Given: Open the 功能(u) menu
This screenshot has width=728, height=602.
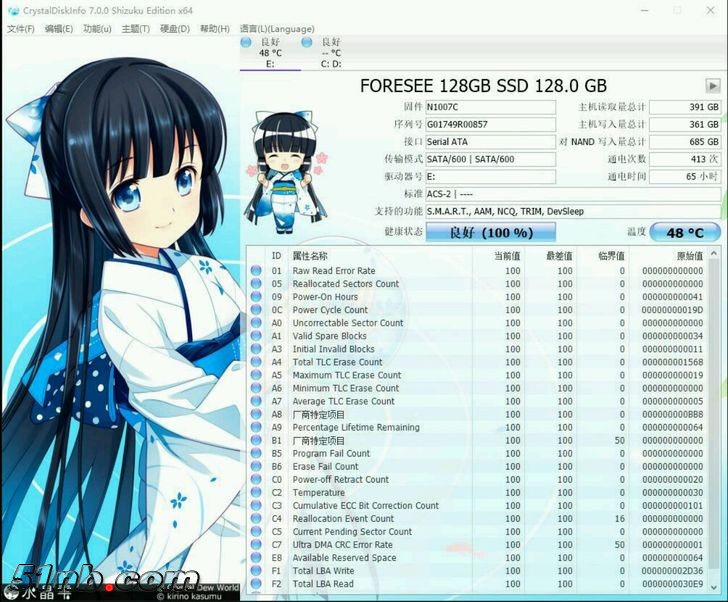Looking at the screenshot, I should pyautogui.click(x=97, y=29).
